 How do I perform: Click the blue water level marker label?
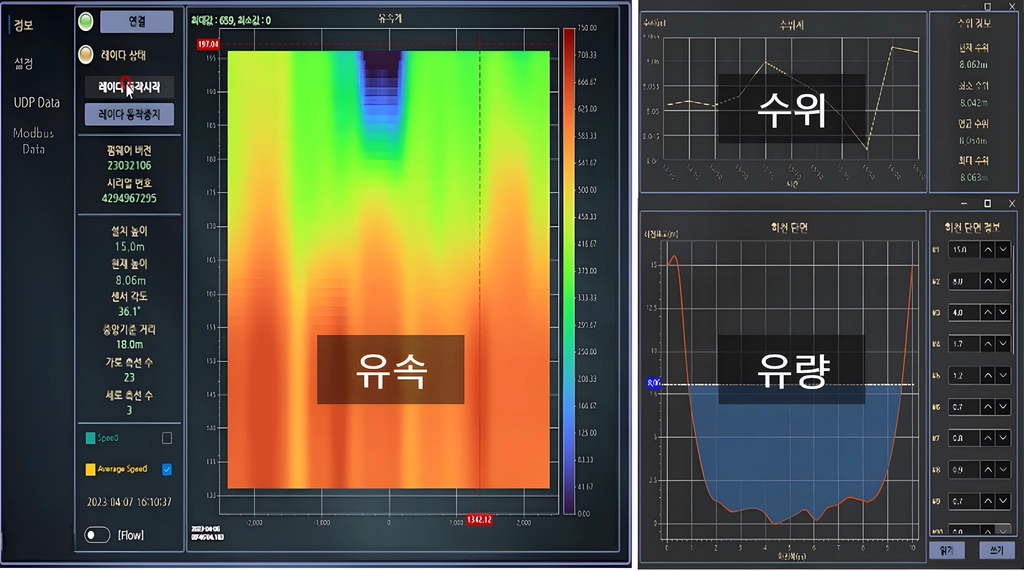654,383
